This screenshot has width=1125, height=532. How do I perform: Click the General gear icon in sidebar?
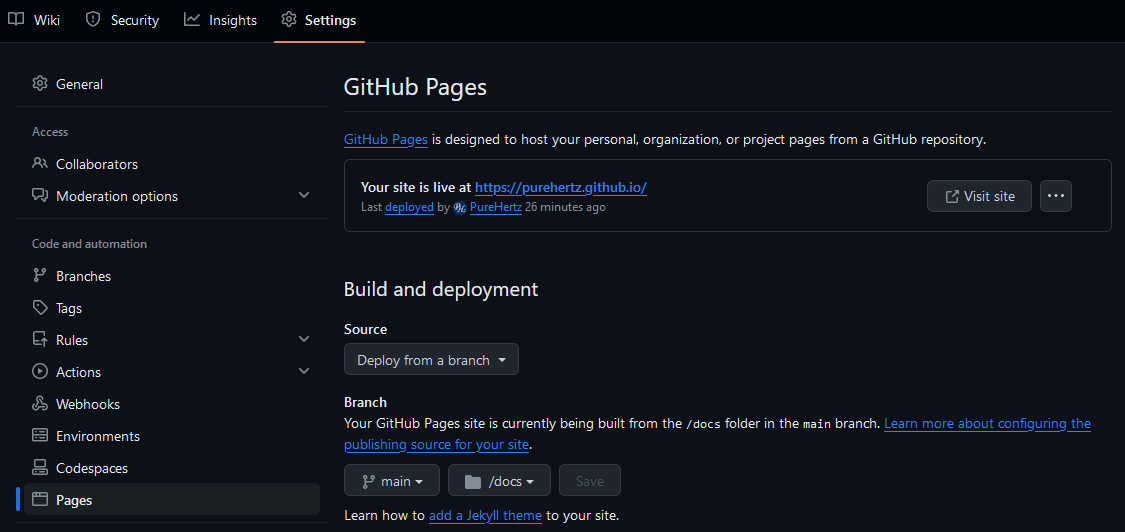(x=40, y=83)
